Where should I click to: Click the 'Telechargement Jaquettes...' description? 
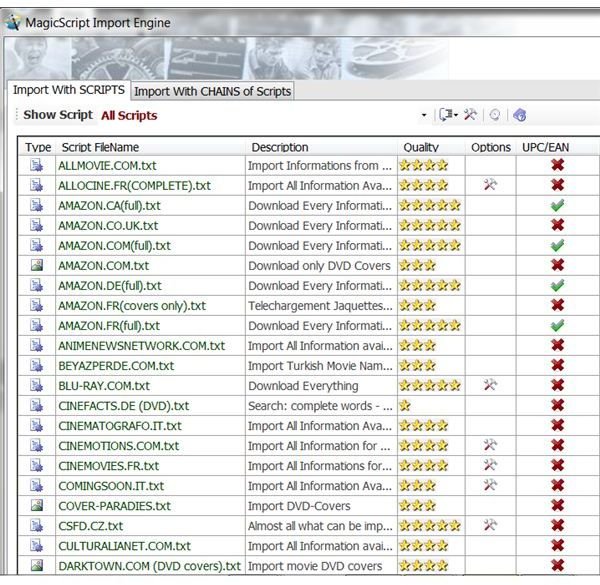[320, 306]
